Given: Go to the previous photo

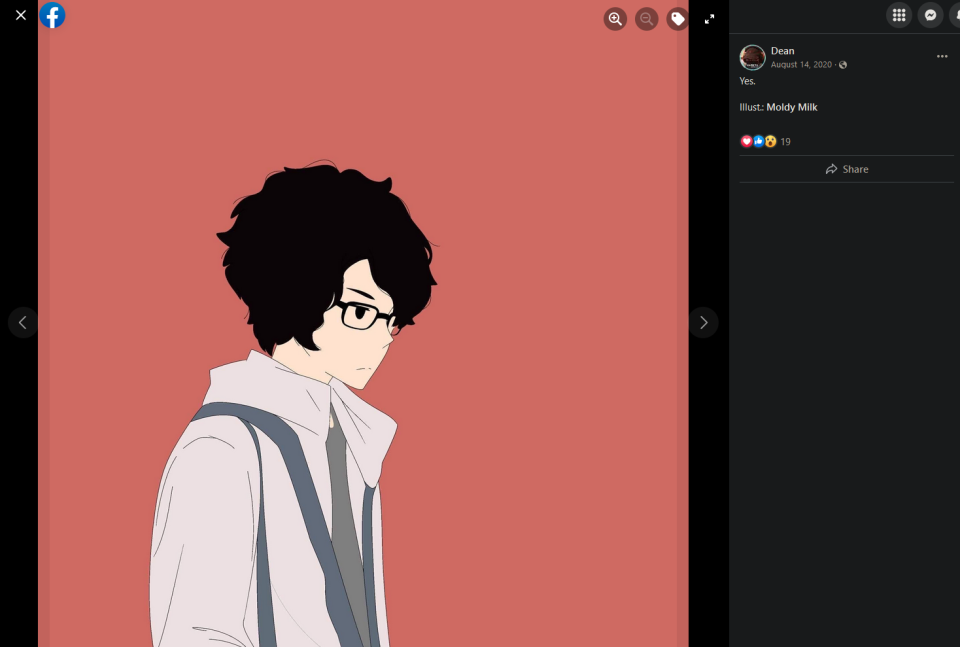Looking at the screenshot, I should [x=23, y=323].
